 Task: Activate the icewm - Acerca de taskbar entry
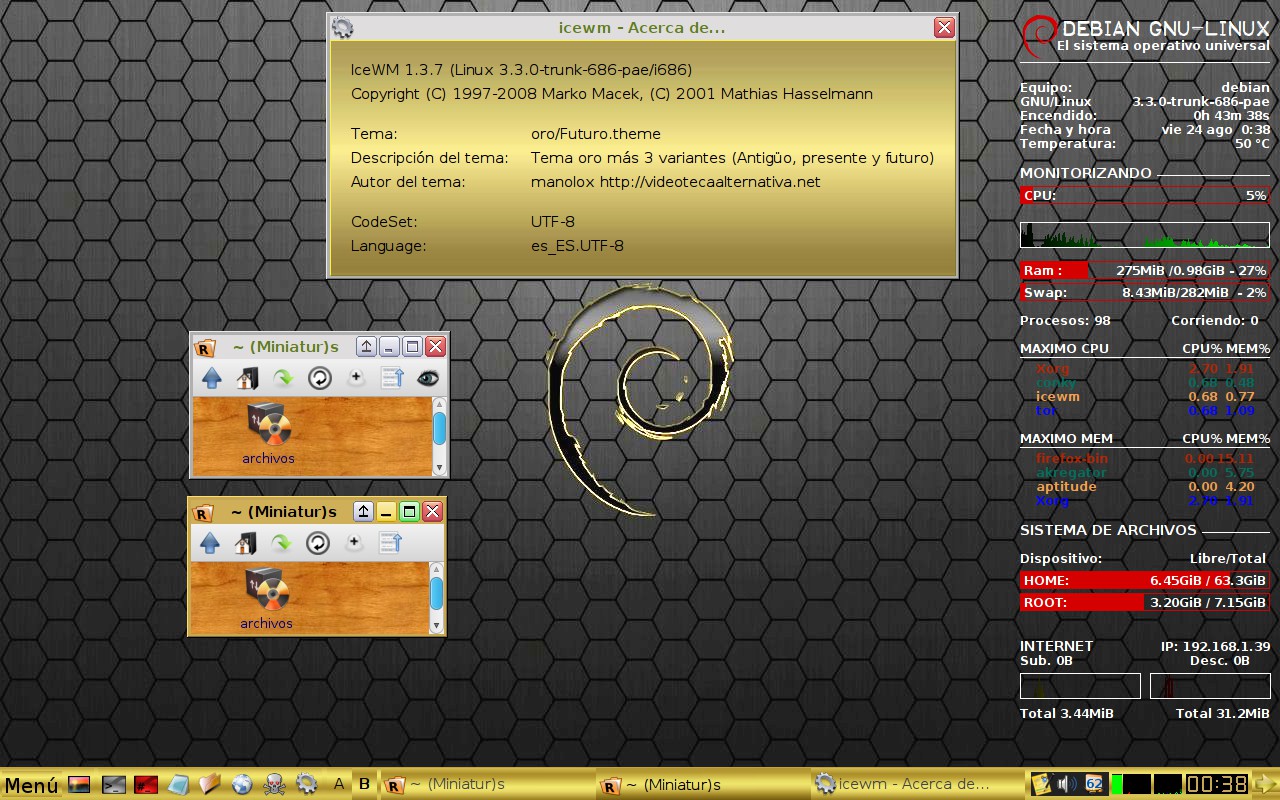pyautogui.click(x=918, y=785)
